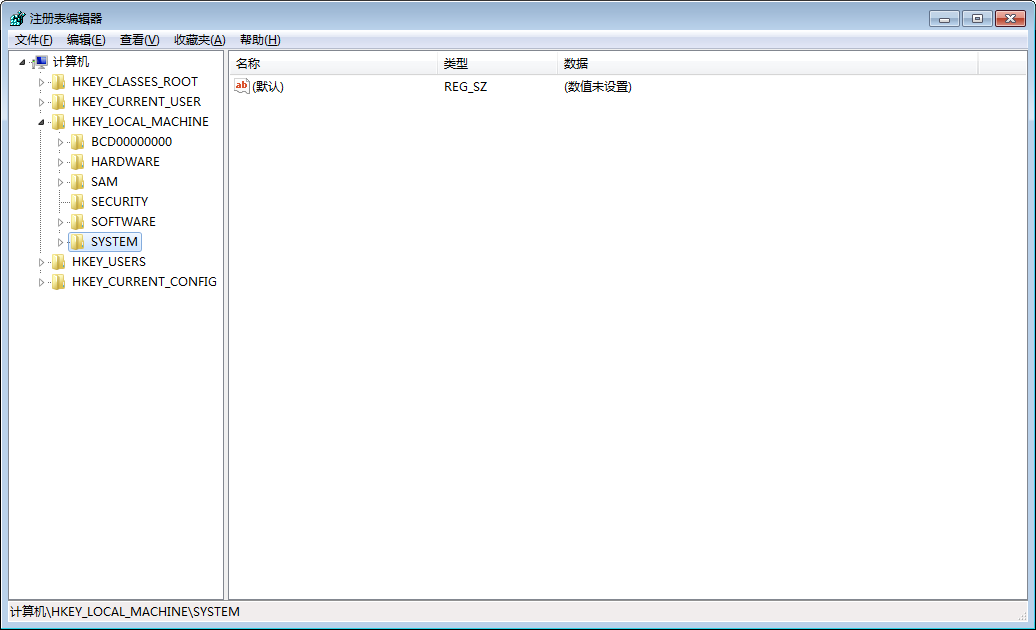Expand the HKEY_CURRENT_USER key
1036x630 pixels.
(x=41, y=102)
